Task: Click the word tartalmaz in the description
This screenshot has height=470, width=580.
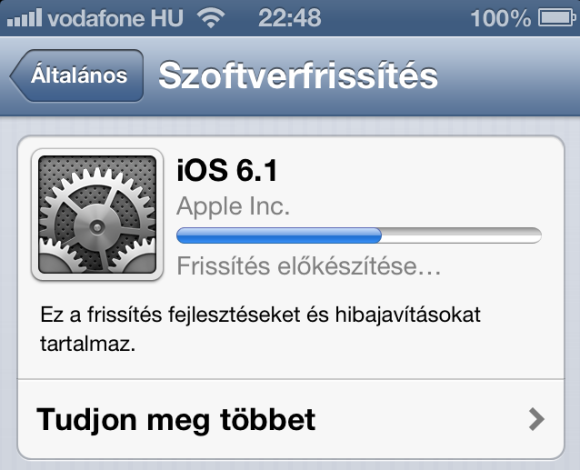Action: (87, 344)
